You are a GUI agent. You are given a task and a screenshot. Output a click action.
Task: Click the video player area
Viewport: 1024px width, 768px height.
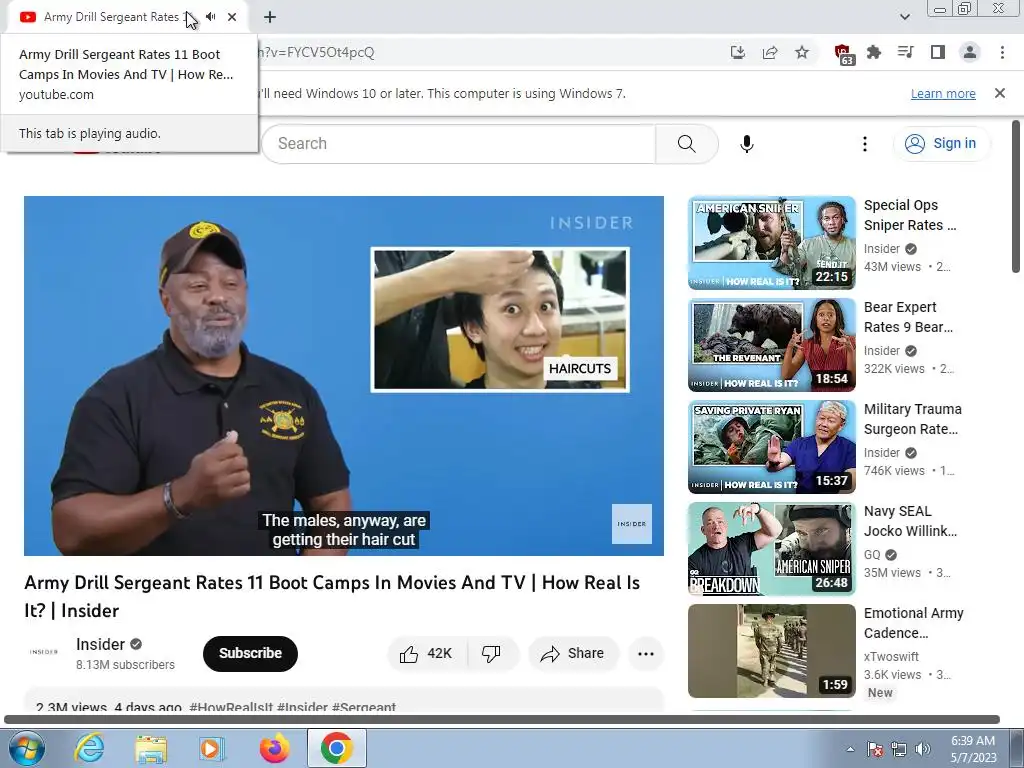(x=344, y=376)
